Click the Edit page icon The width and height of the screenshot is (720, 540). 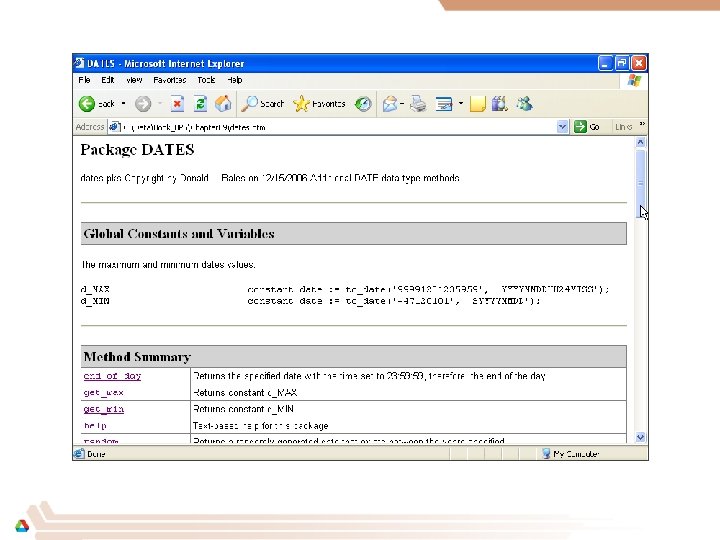tap(444, 104)
